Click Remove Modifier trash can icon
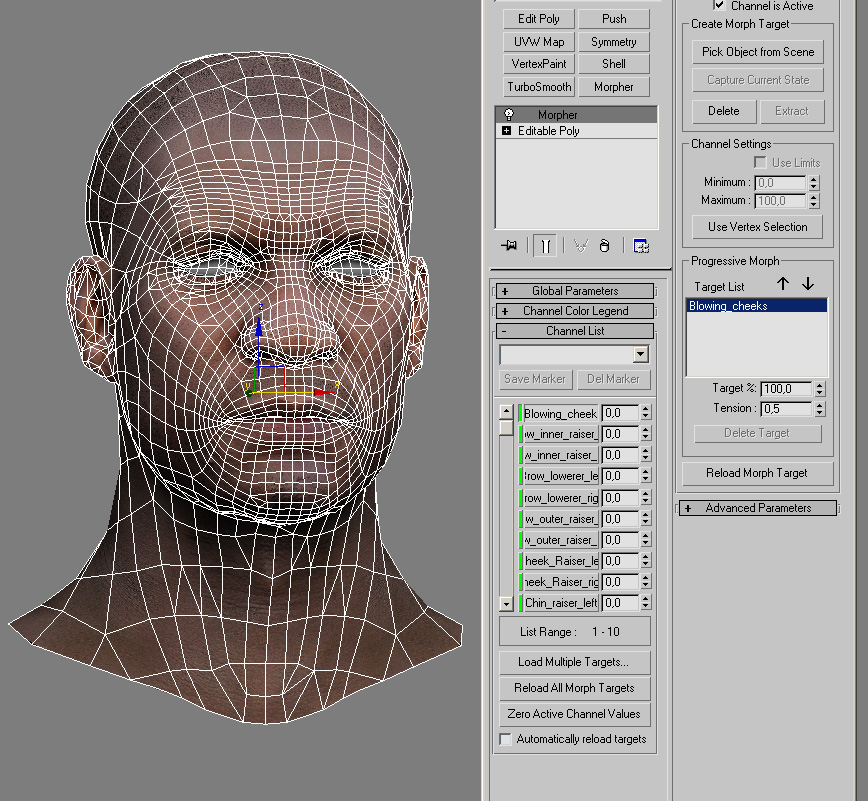Image resolution: width=868 pixels, height=801 pixels. point(604,245)
